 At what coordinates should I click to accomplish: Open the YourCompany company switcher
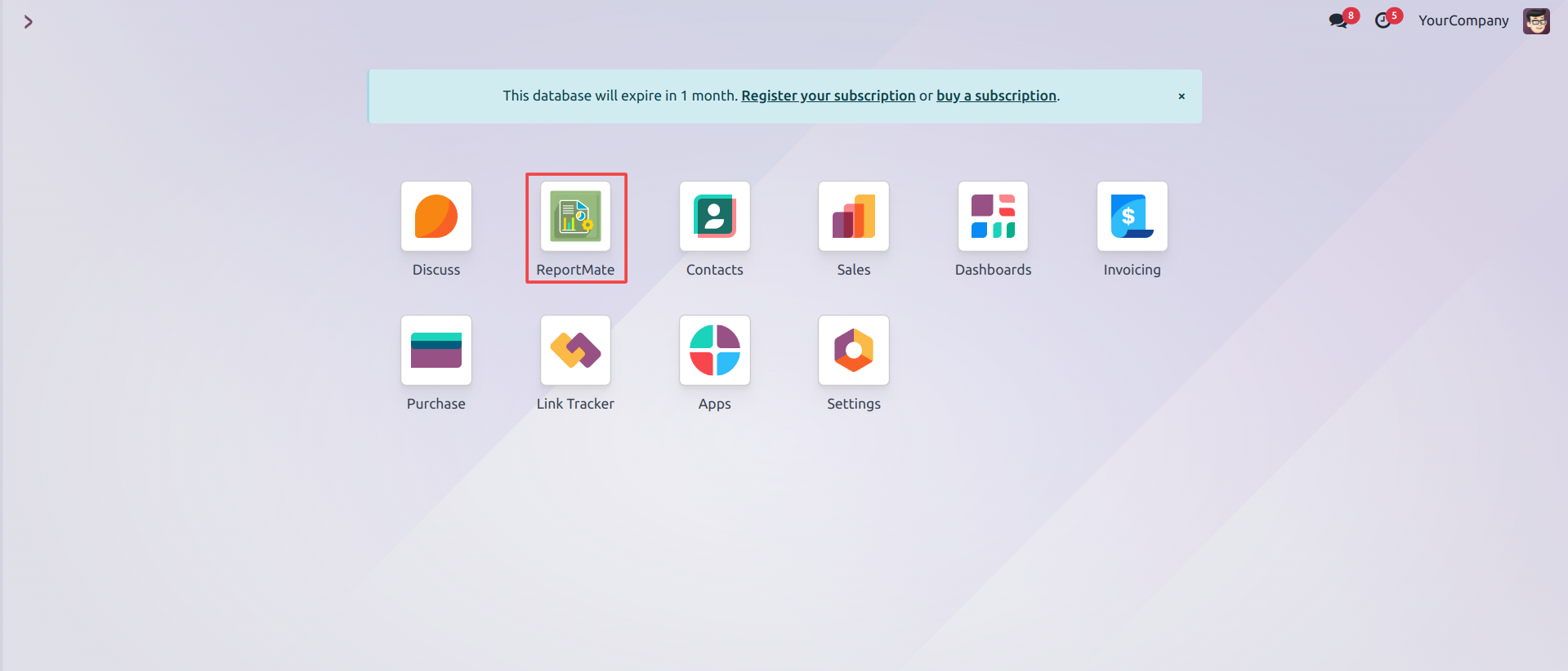[1463, 20]
